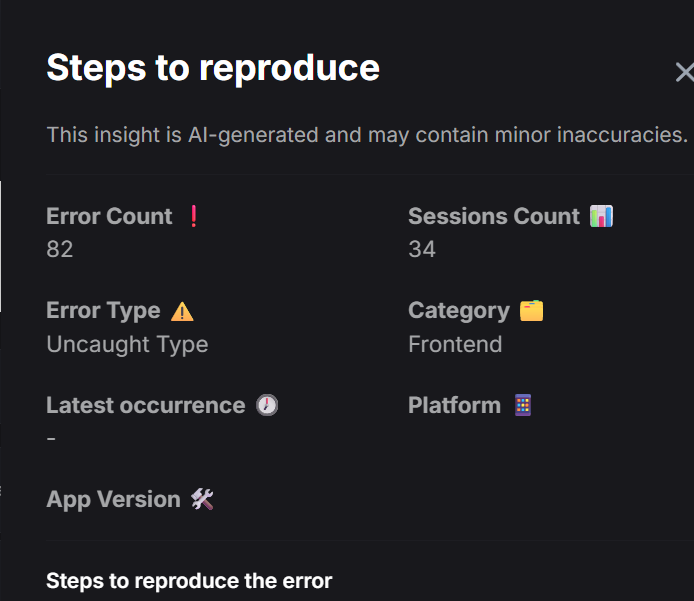
Task: Click the Frontend category value
Action: pyautogui.click(x=455, y=344)
